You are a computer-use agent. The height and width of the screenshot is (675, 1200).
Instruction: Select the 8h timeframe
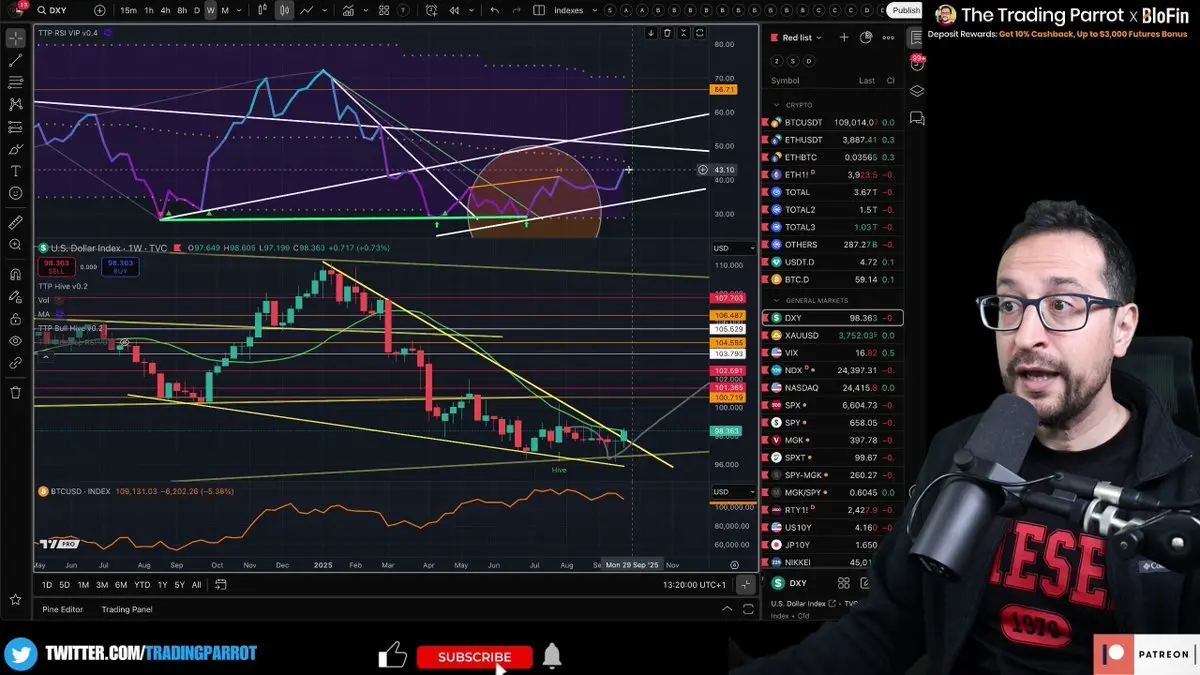(182, 10)
